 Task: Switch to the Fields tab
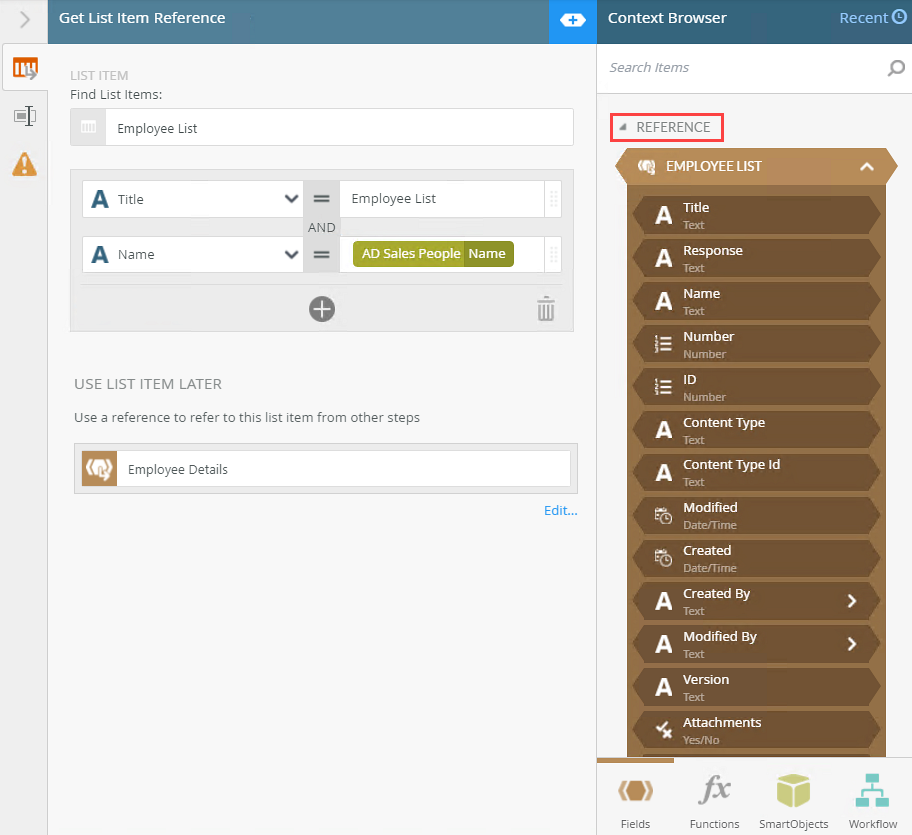635,799
